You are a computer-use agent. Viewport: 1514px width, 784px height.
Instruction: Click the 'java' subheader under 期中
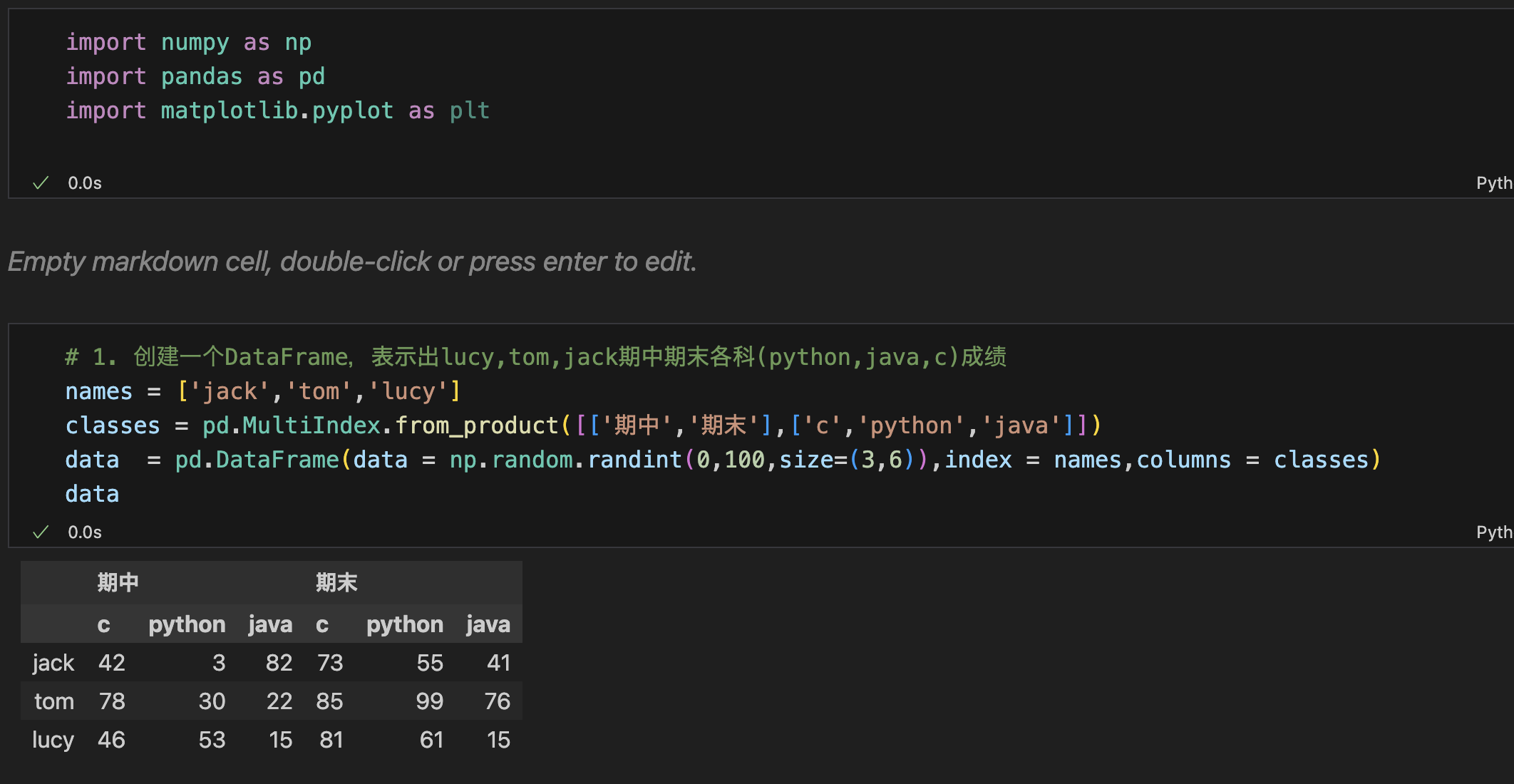pos(270,624)
